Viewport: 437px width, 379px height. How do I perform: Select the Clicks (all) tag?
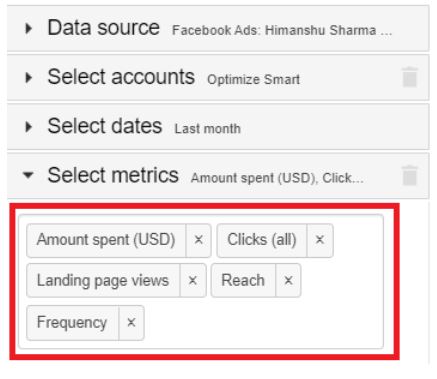(x=262, y=240)
